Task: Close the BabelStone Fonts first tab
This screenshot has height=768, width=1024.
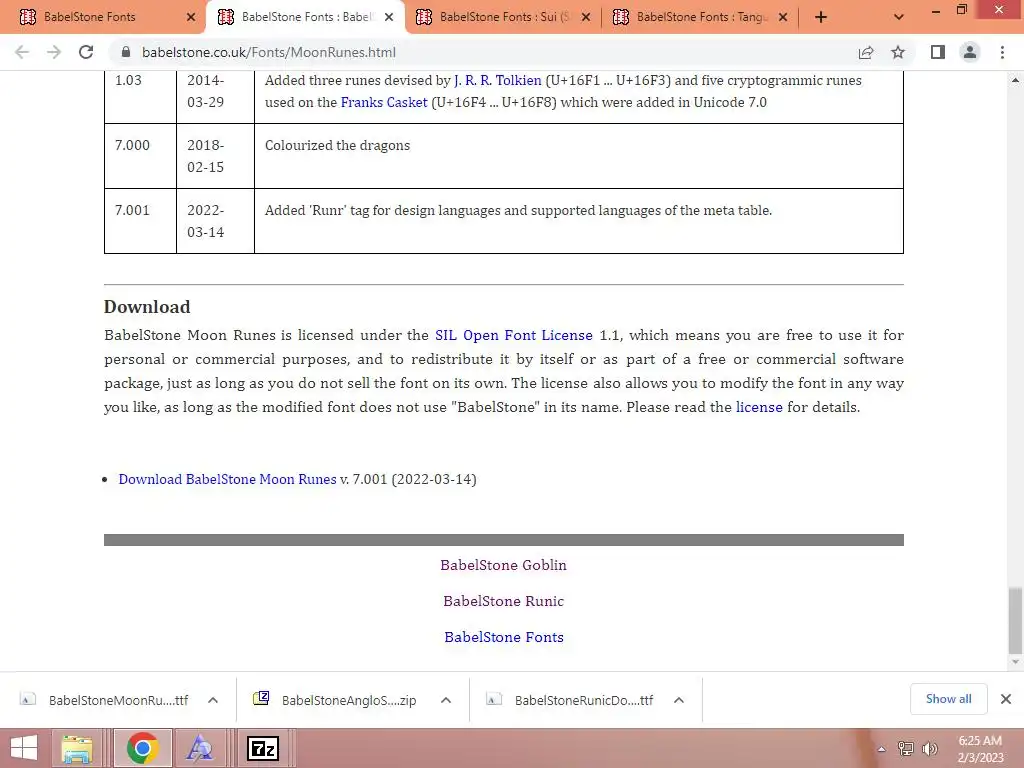Action: 191,17
